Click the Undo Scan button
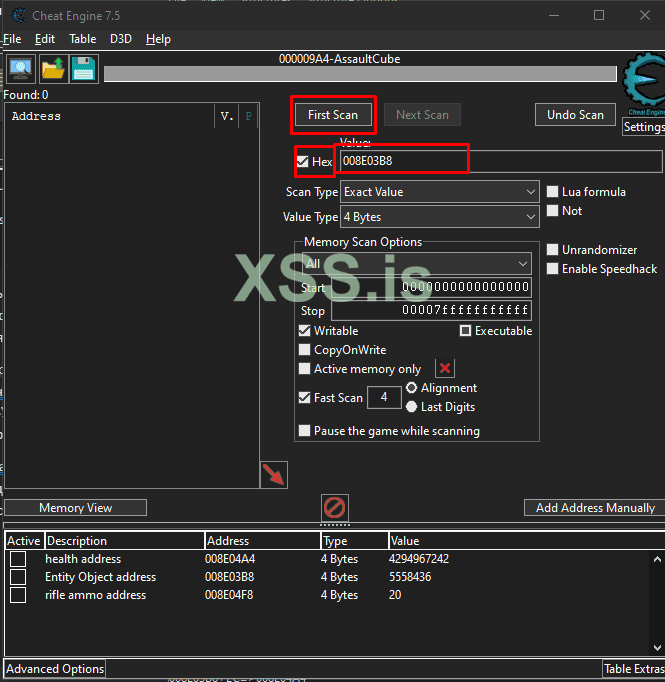665x682 pixels. click(575, 115)
